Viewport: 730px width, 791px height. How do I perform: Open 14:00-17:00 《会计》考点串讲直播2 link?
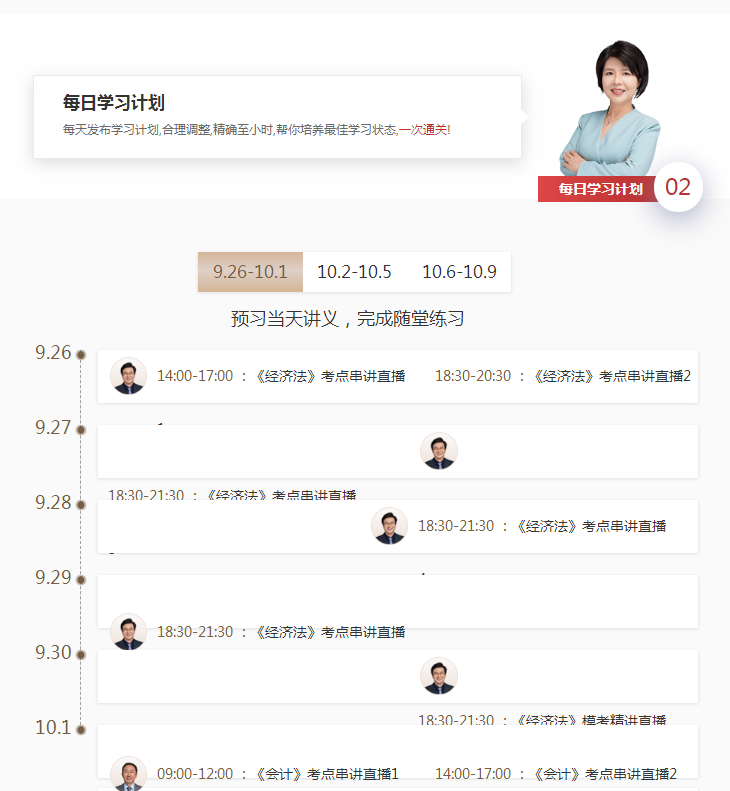555,774
